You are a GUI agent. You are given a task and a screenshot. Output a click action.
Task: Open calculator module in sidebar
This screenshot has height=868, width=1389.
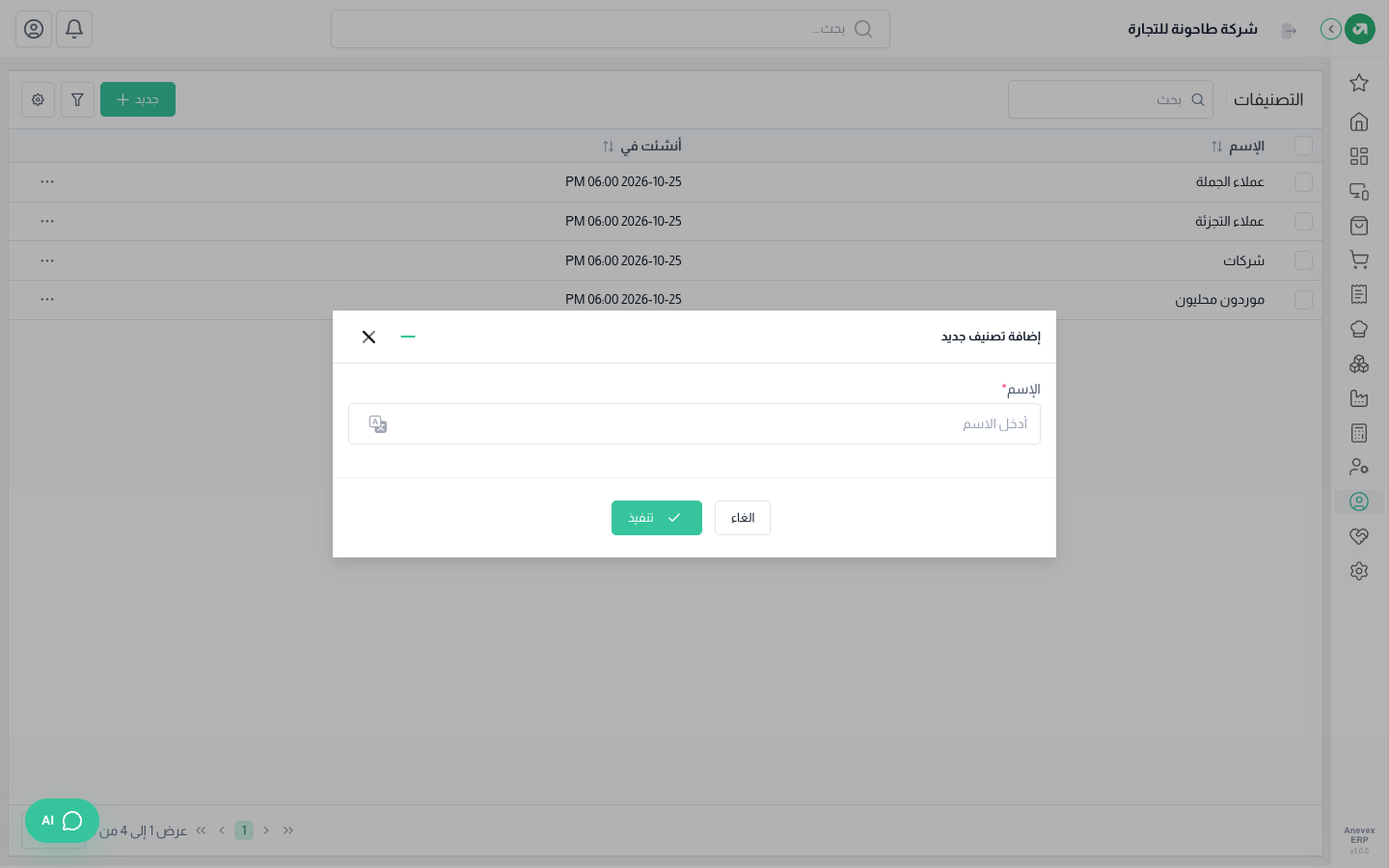(1359, 433)
